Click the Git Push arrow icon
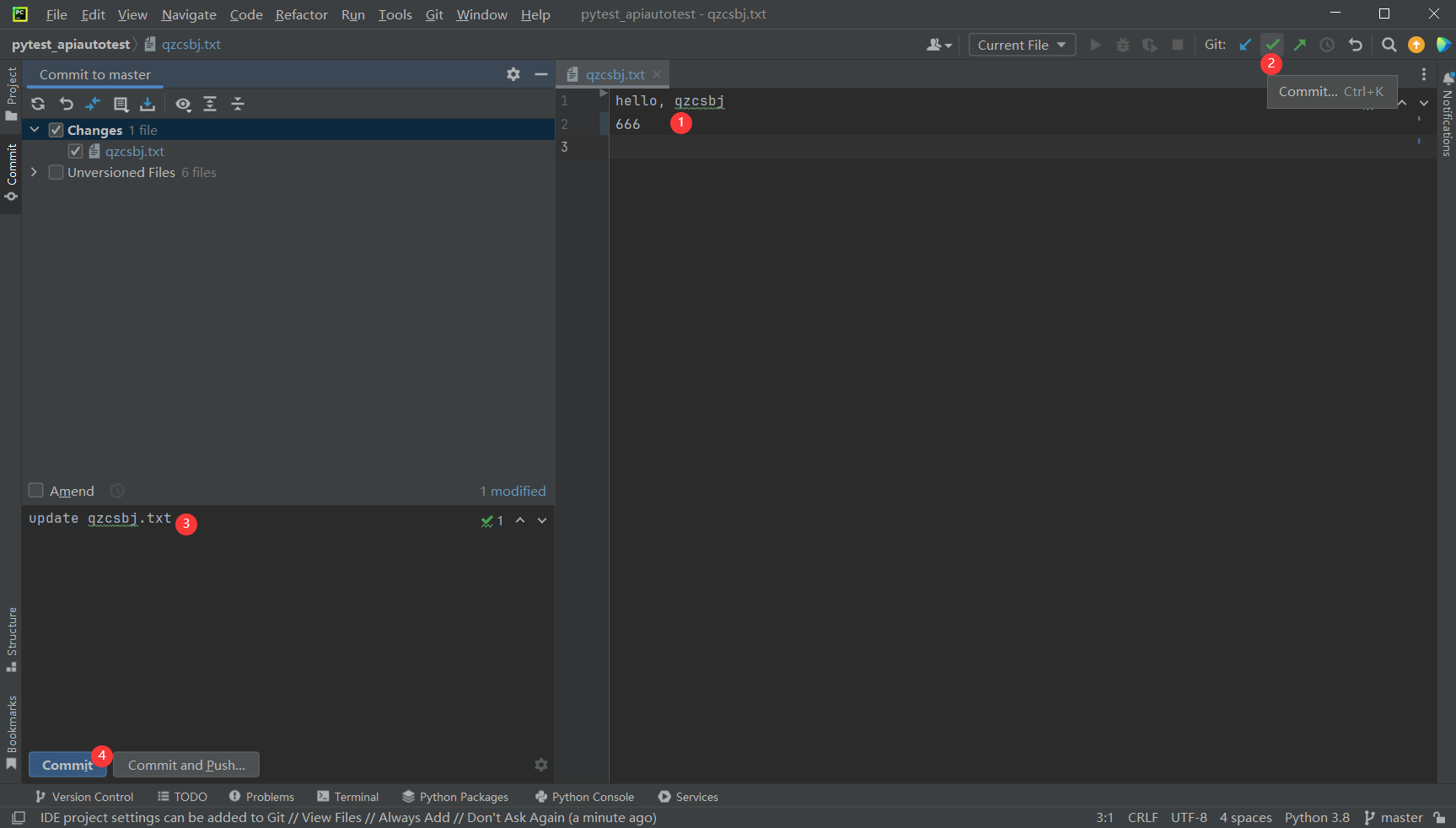Image resolution: width=1456 pixels, height=828 pixels. click(x=1300, y=45)
